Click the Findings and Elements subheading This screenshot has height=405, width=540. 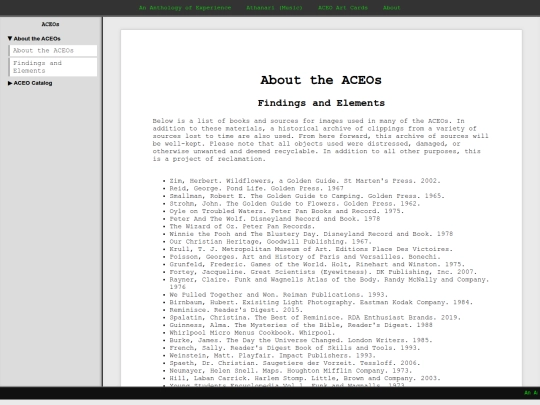pos(321,103)
